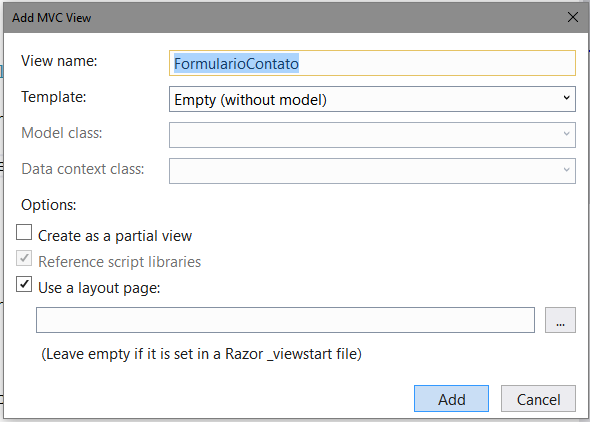
Task: Click the 'Use a layout page:' label text
Action: pos(99,288)
